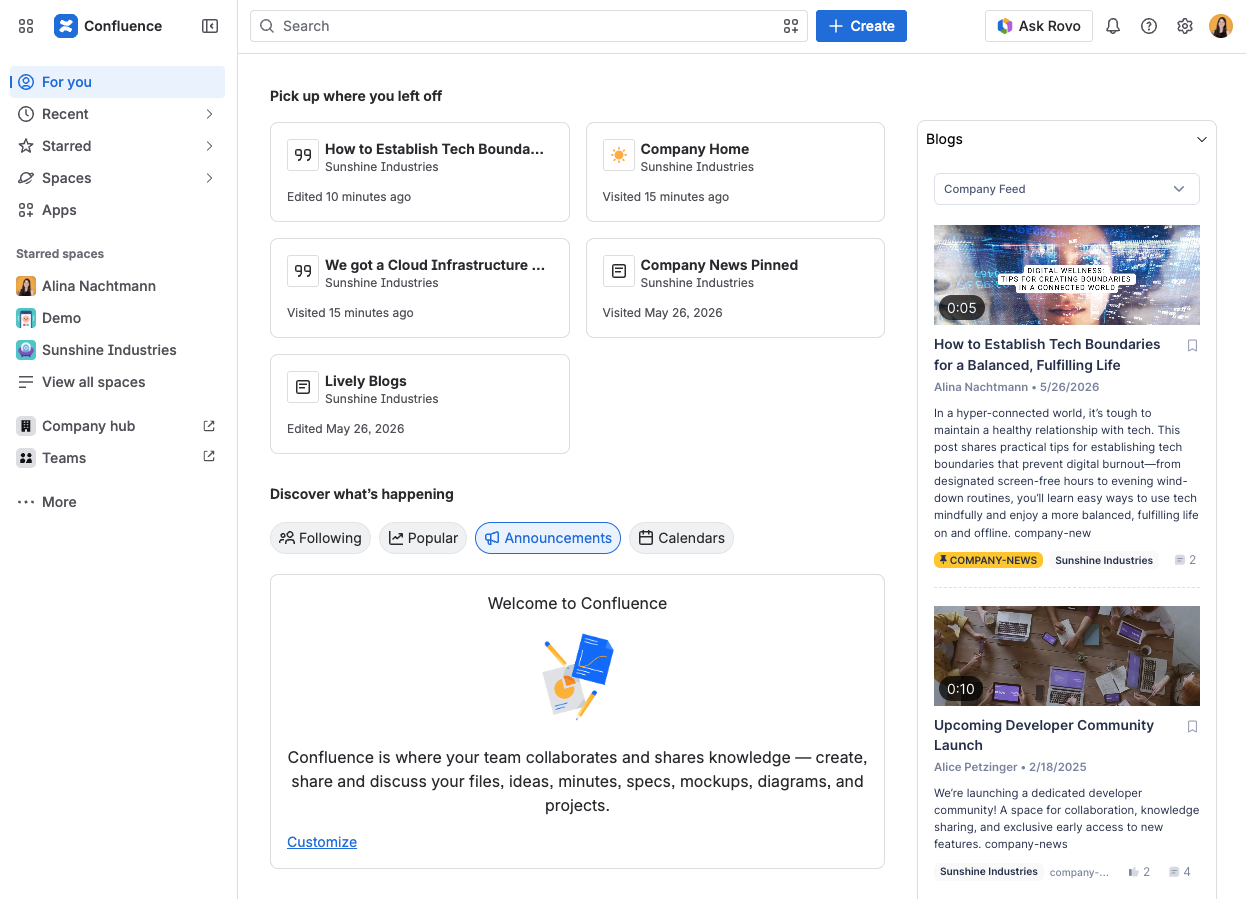
Task: Open the help question mark icon
Action: [1149, 26]
